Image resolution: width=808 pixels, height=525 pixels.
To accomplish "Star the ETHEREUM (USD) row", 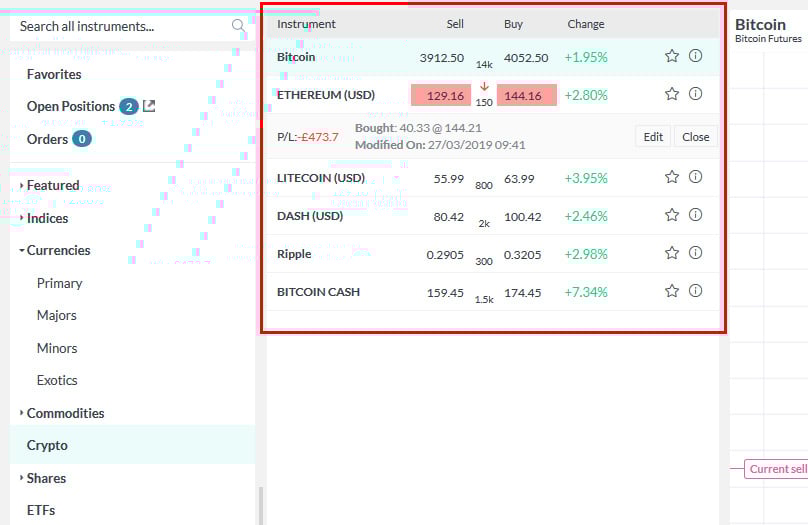I will click(x=671, y=94).
